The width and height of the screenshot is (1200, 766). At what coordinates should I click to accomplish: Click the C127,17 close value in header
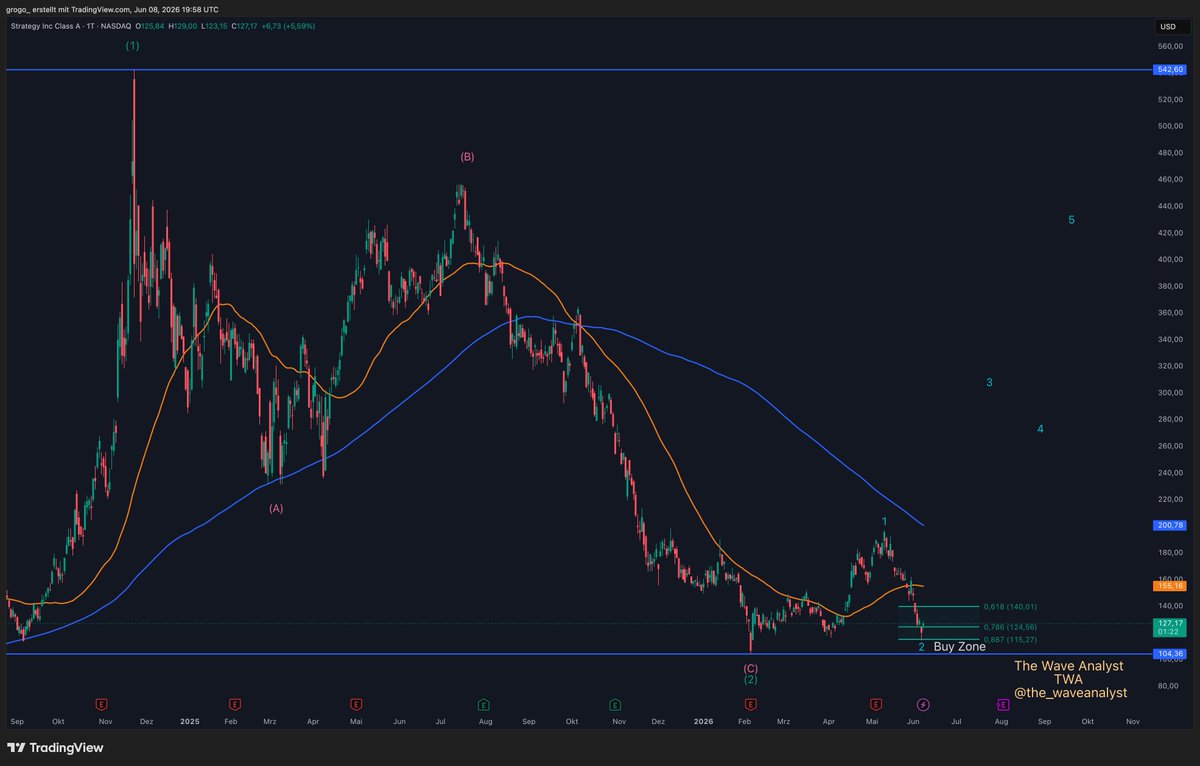[x=243, y=26]
